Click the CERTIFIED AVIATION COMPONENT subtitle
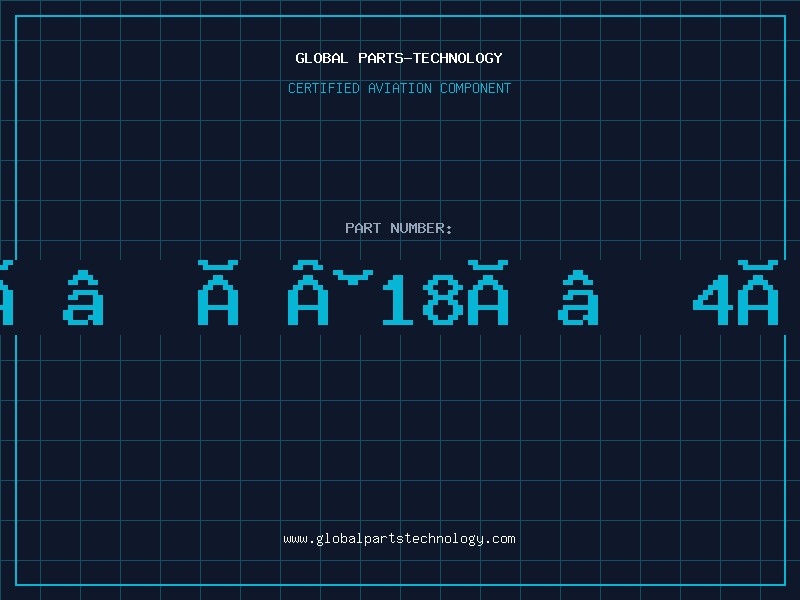The height and width of the screenshot is (600, 800). coord(399,88)
